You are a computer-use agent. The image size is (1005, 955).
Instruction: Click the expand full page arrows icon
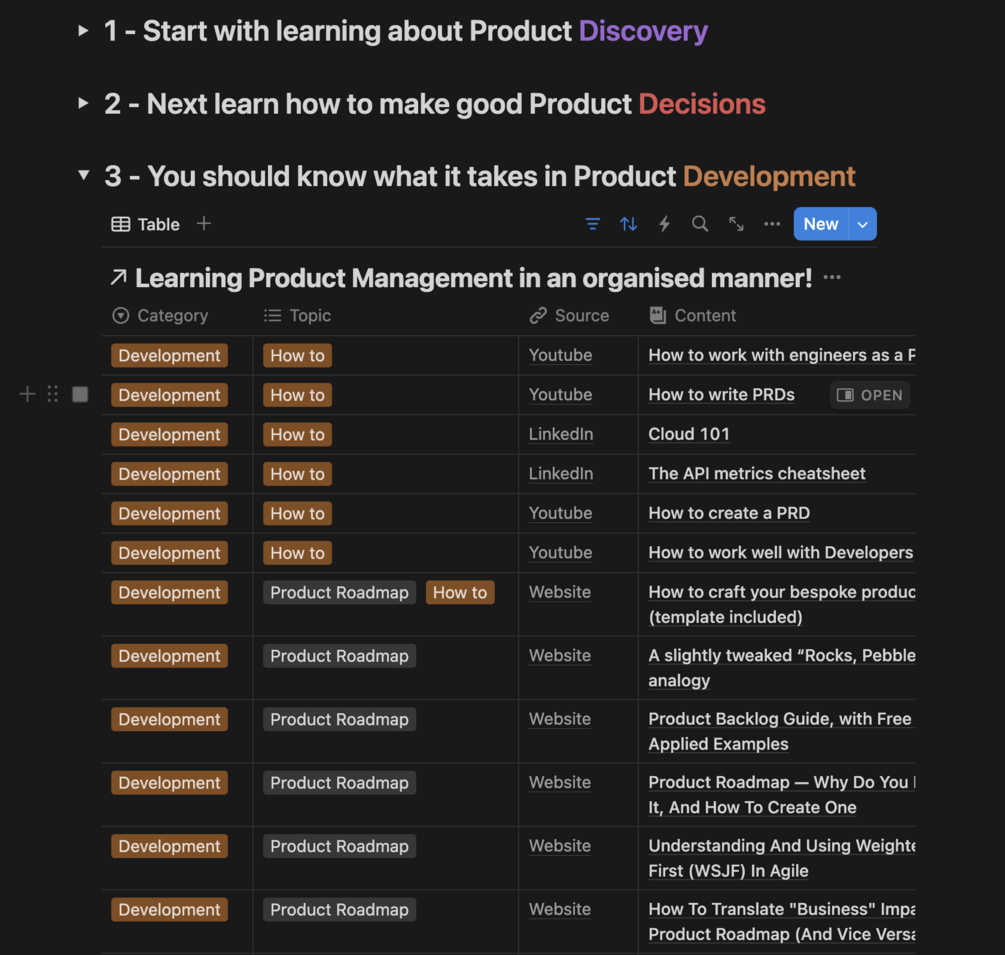click(736, 224)
